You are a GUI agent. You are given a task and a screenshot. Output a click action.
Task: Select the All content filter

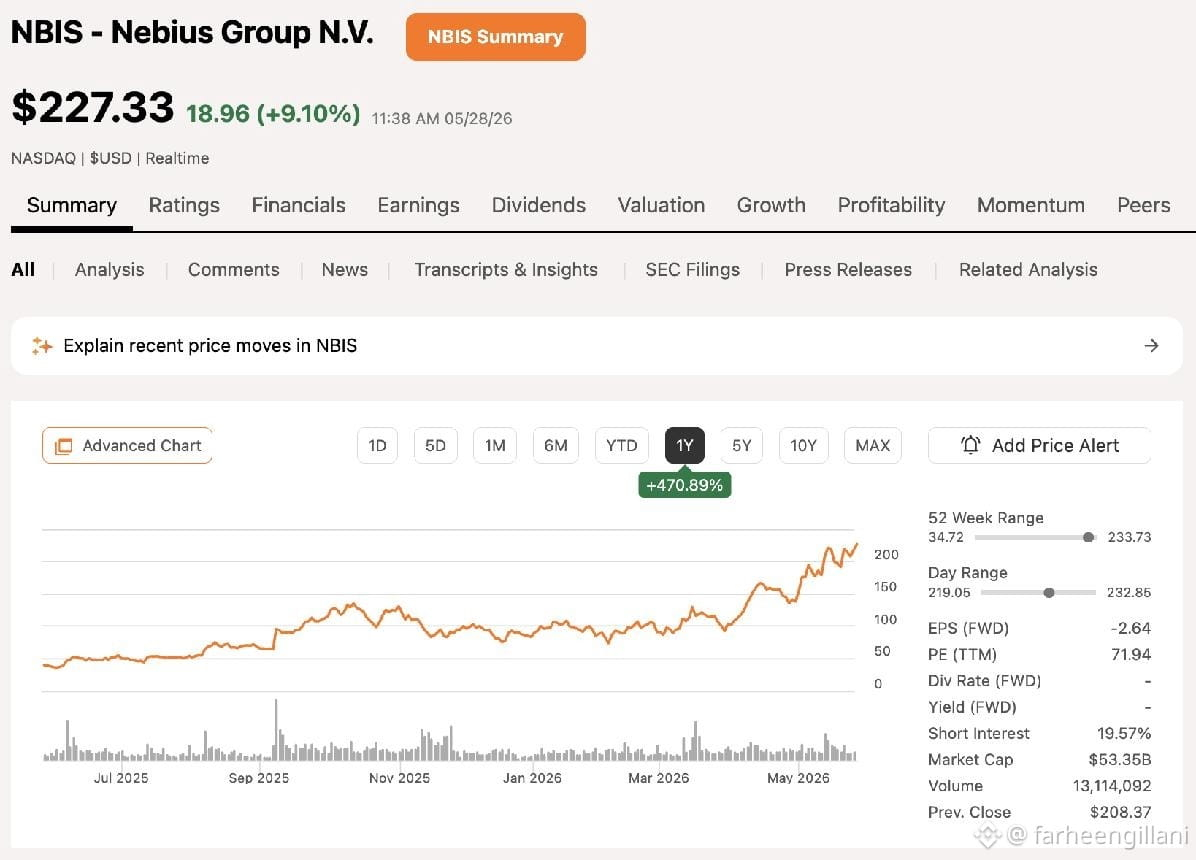pos(23,269)
